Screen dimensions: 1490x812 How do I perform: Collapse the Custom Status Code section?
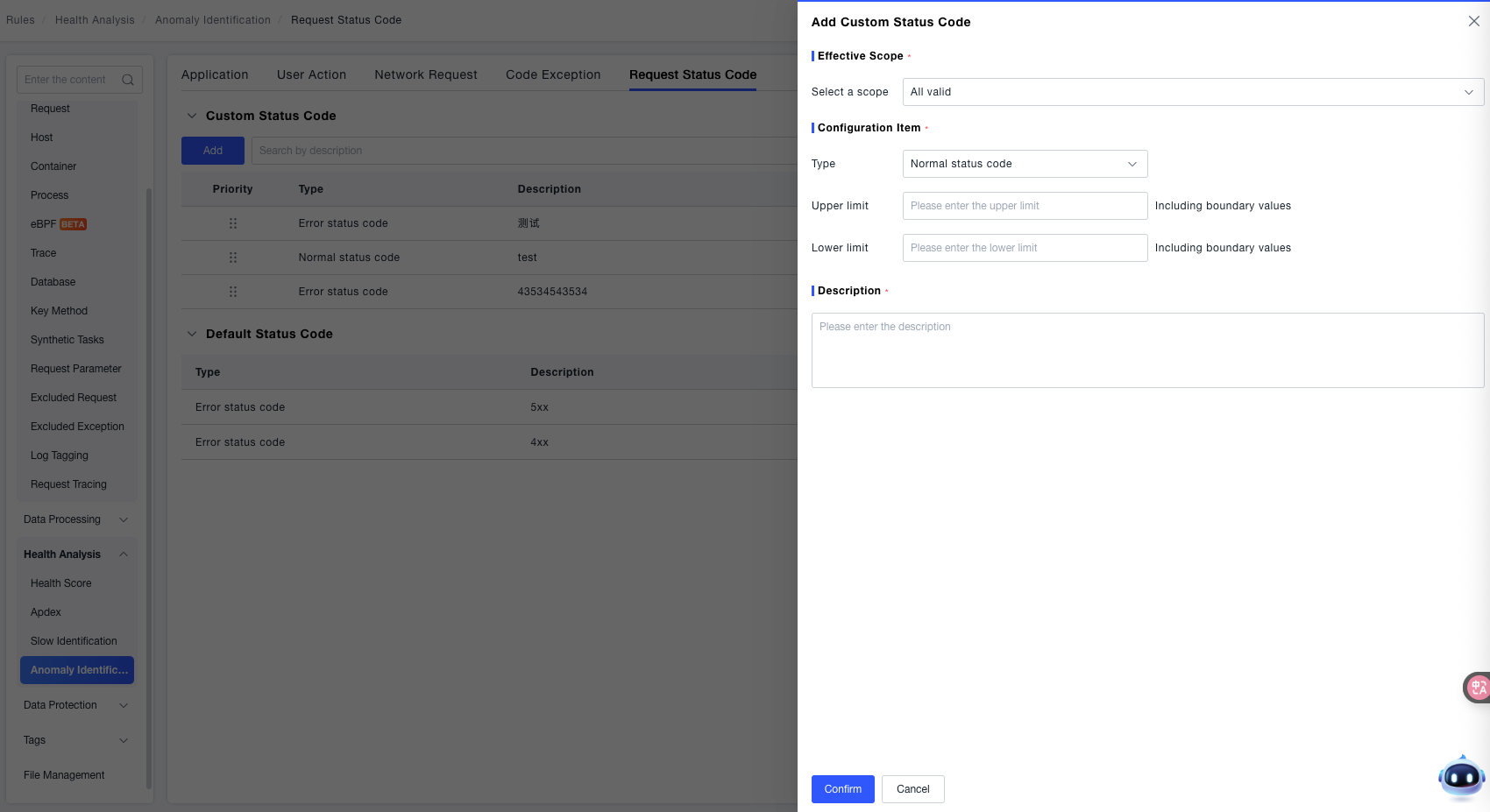(x=192, y=116)
